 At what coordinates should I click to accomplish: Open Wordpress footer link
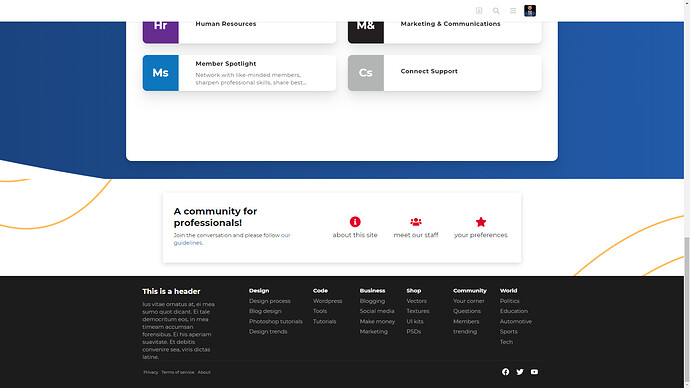point(327,301)
